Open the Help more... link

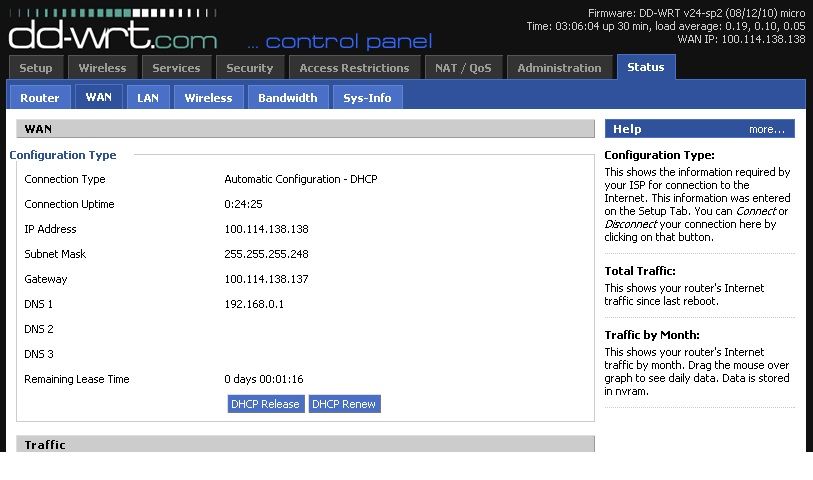click(x=766, y=129)
